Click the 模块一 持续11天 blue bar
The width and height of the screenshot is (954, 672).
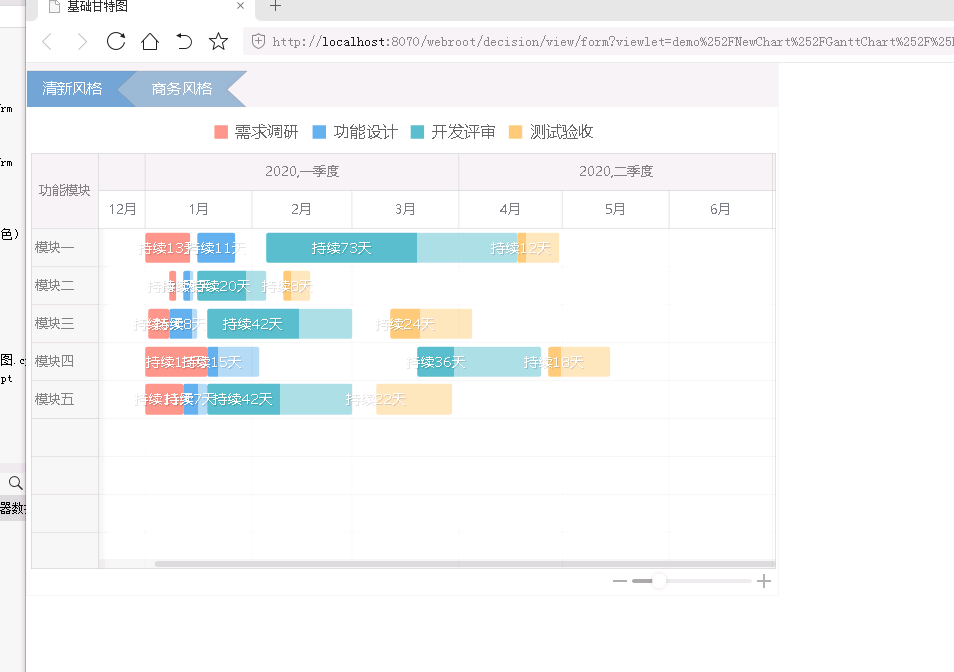click(216, 248)
